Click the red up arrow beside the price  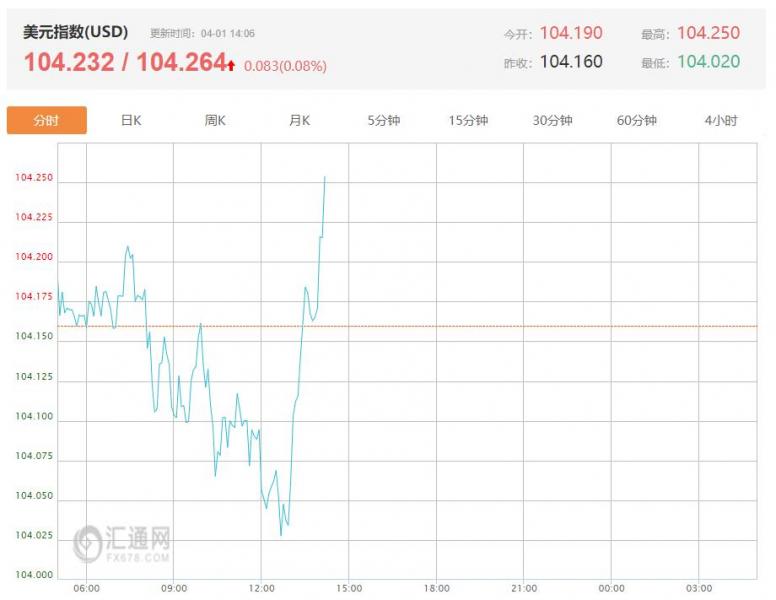(x=231, y=65)
